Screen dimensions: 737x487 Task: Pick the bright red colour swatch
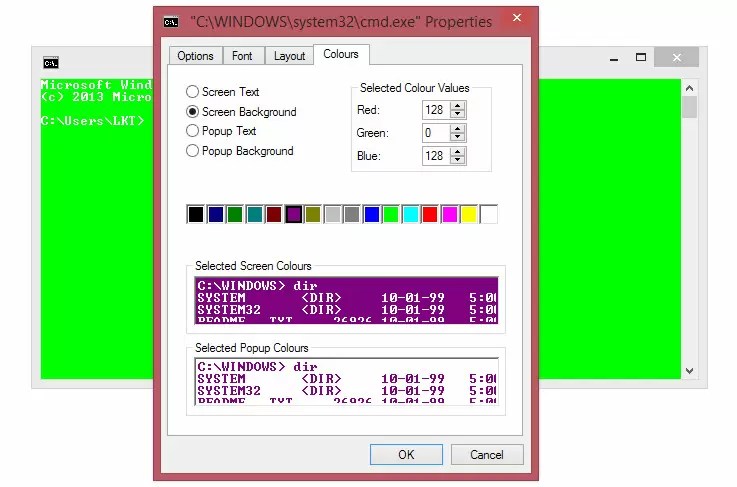(430, 214)
